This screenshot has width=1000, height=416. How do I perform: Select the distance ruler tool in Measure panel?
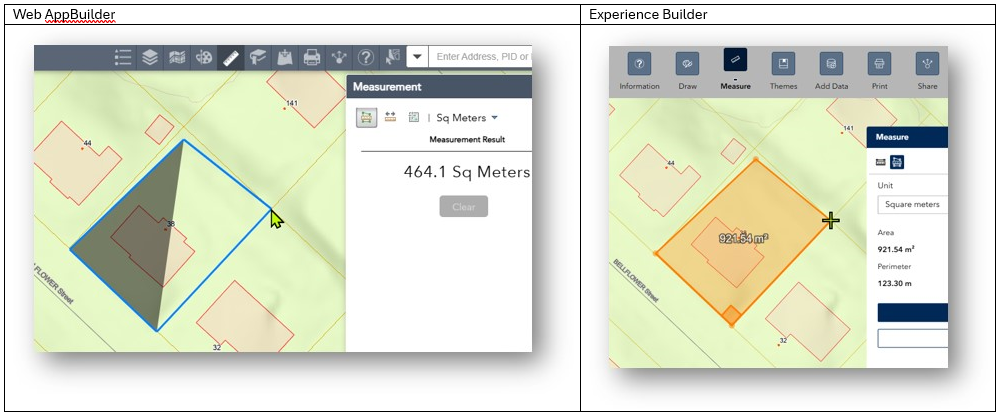point(881,162)
